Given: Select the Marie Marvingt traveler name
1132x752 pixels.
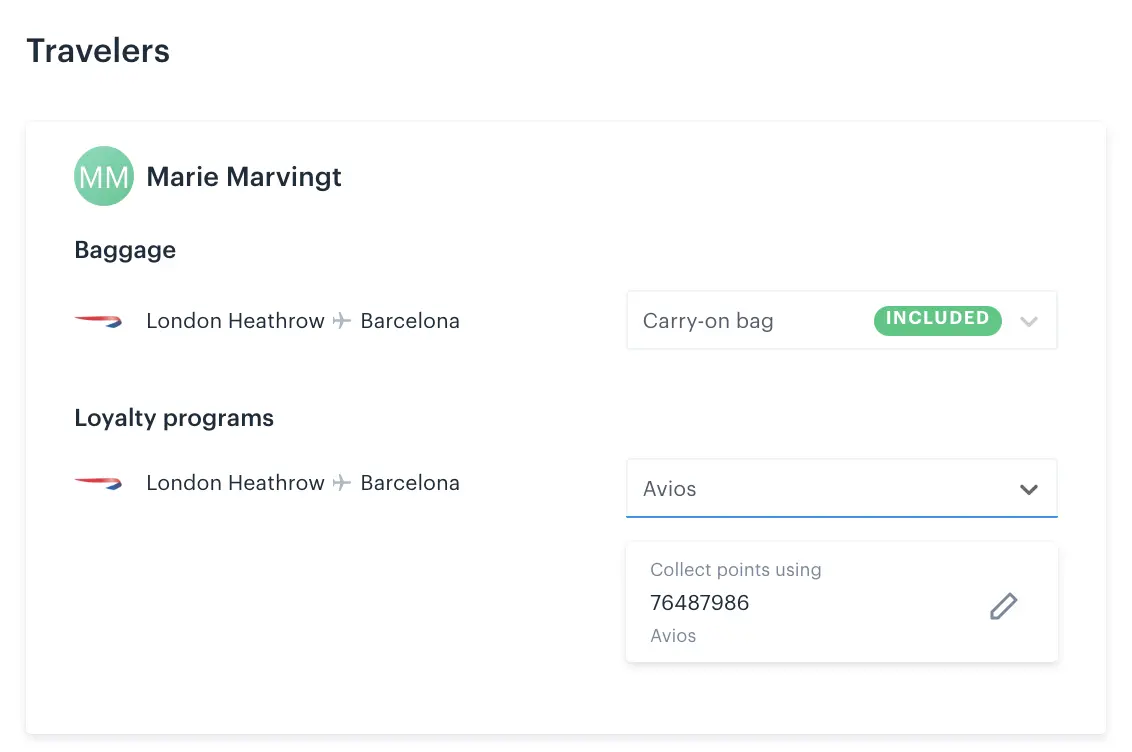Looking at the screenshot, I should (x=244, y=177).
